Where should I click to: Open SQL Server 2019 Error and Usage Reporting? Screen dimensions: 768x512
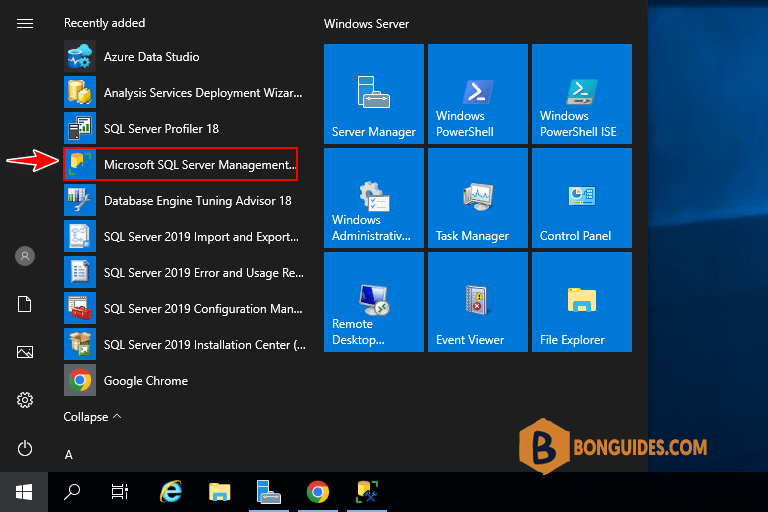point(184,272)
